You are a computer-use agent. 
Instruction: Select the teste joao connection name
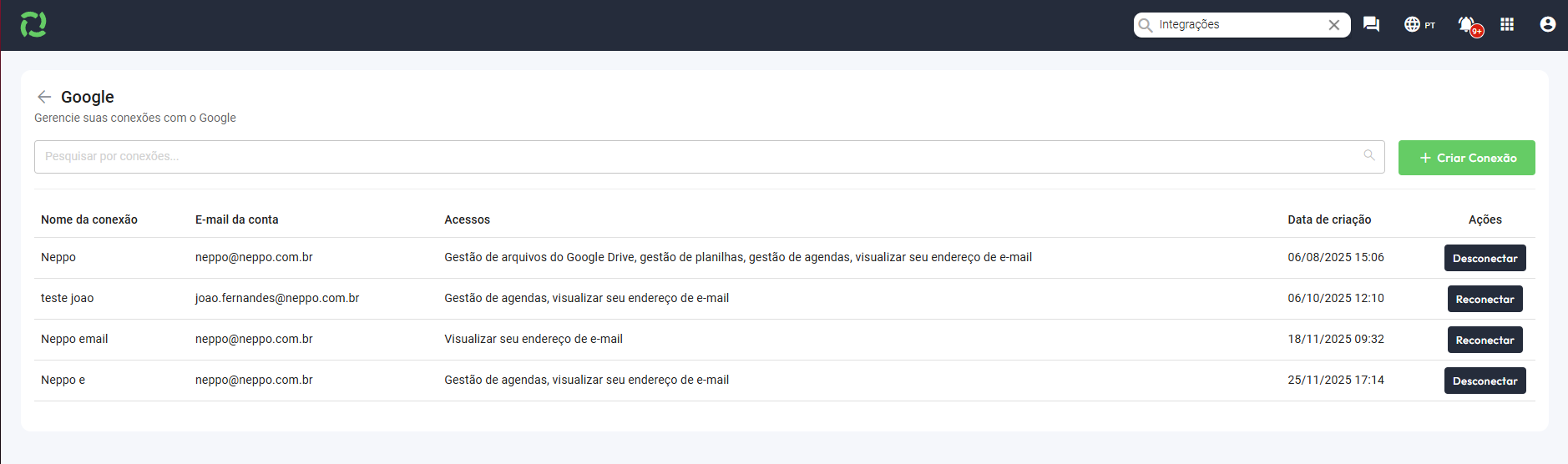point(67,298)
